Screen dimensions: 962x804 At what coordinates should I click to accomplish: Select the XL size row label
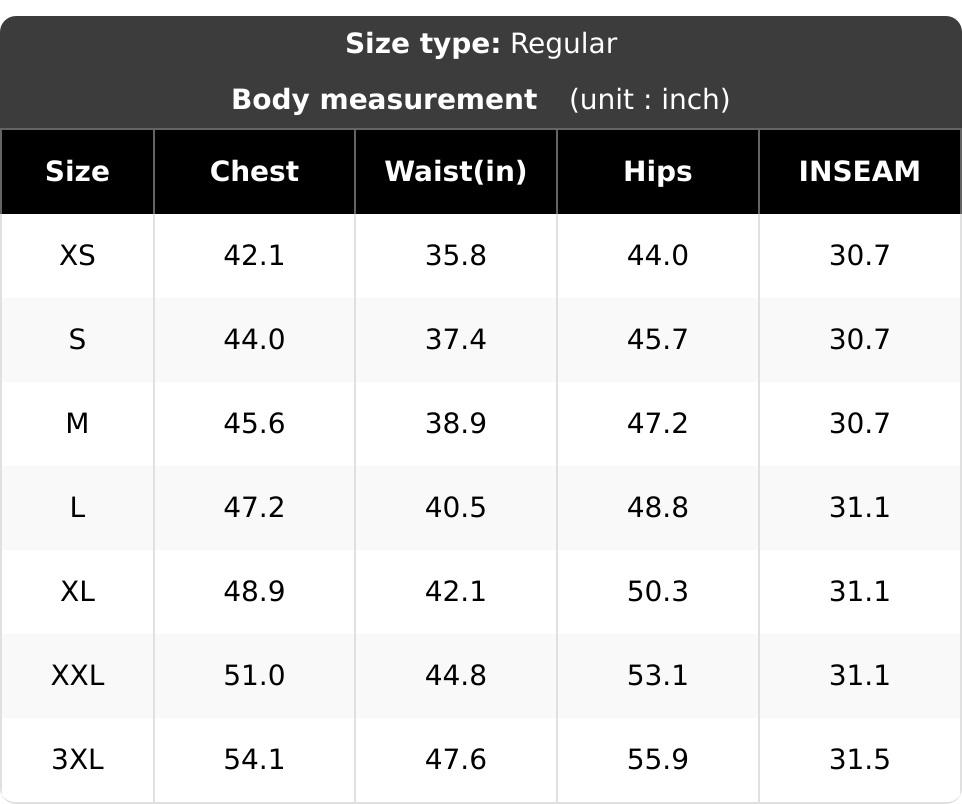click(x=77, y=592)
